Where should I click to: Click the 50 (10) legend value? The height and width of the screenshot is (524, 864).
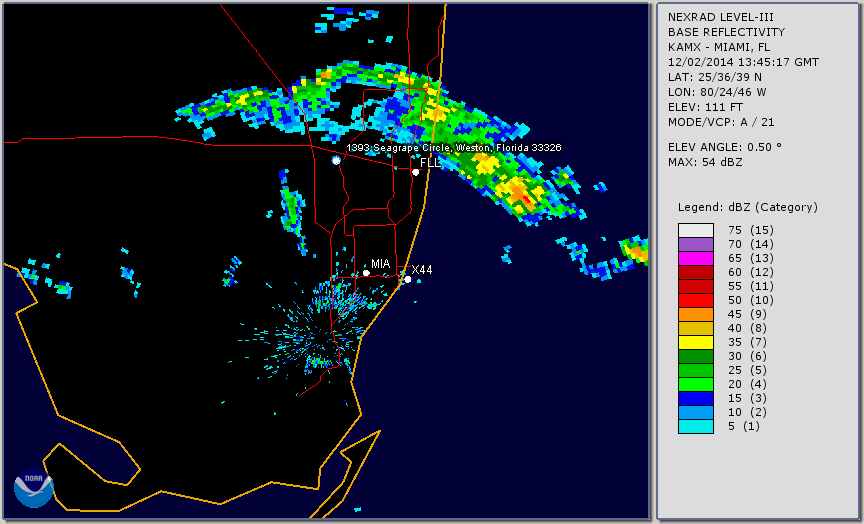pos(750,300)
